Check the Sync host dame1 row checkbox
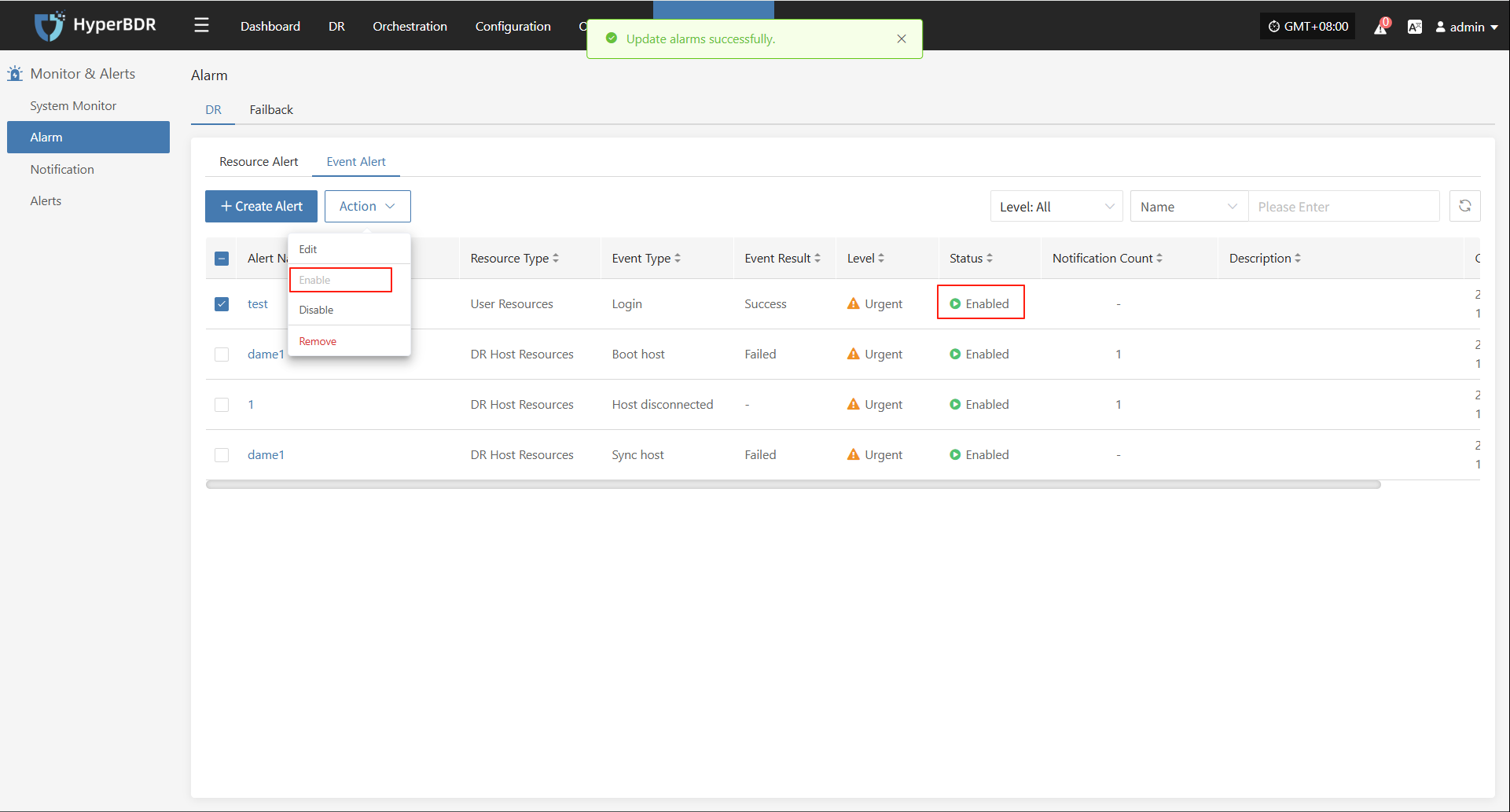This screenshot has width=1510, height=812. 222,454
